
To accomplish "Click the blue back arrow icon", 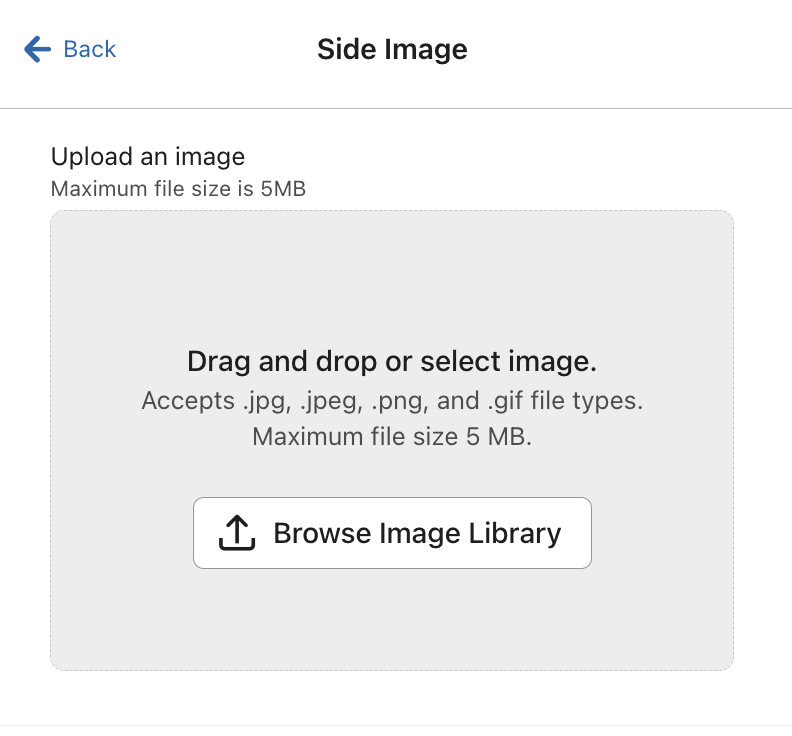I will click(x=37, y=49).
